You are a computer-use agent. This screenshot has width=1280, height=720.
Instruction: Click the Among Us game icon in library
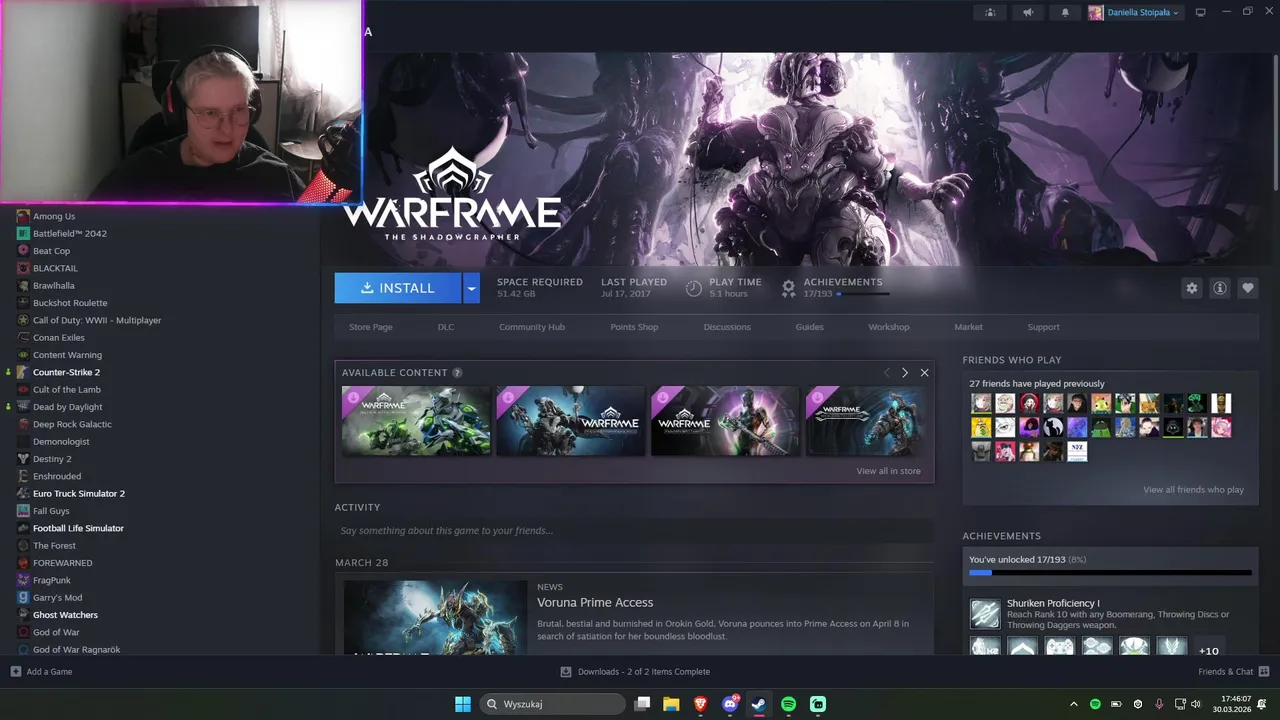tap(23, 216)
